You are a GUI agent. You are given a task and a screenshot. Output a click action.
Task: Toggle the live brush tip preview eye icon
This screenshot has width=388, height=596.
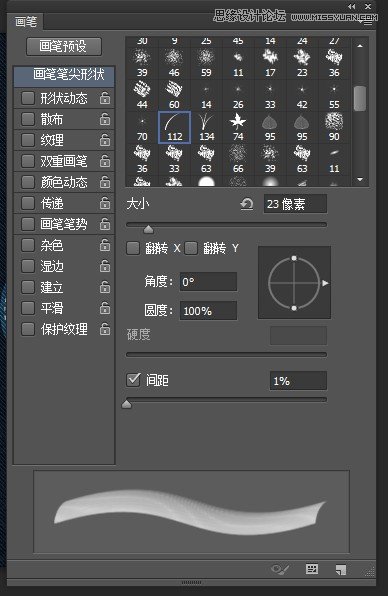click(280, 569)
